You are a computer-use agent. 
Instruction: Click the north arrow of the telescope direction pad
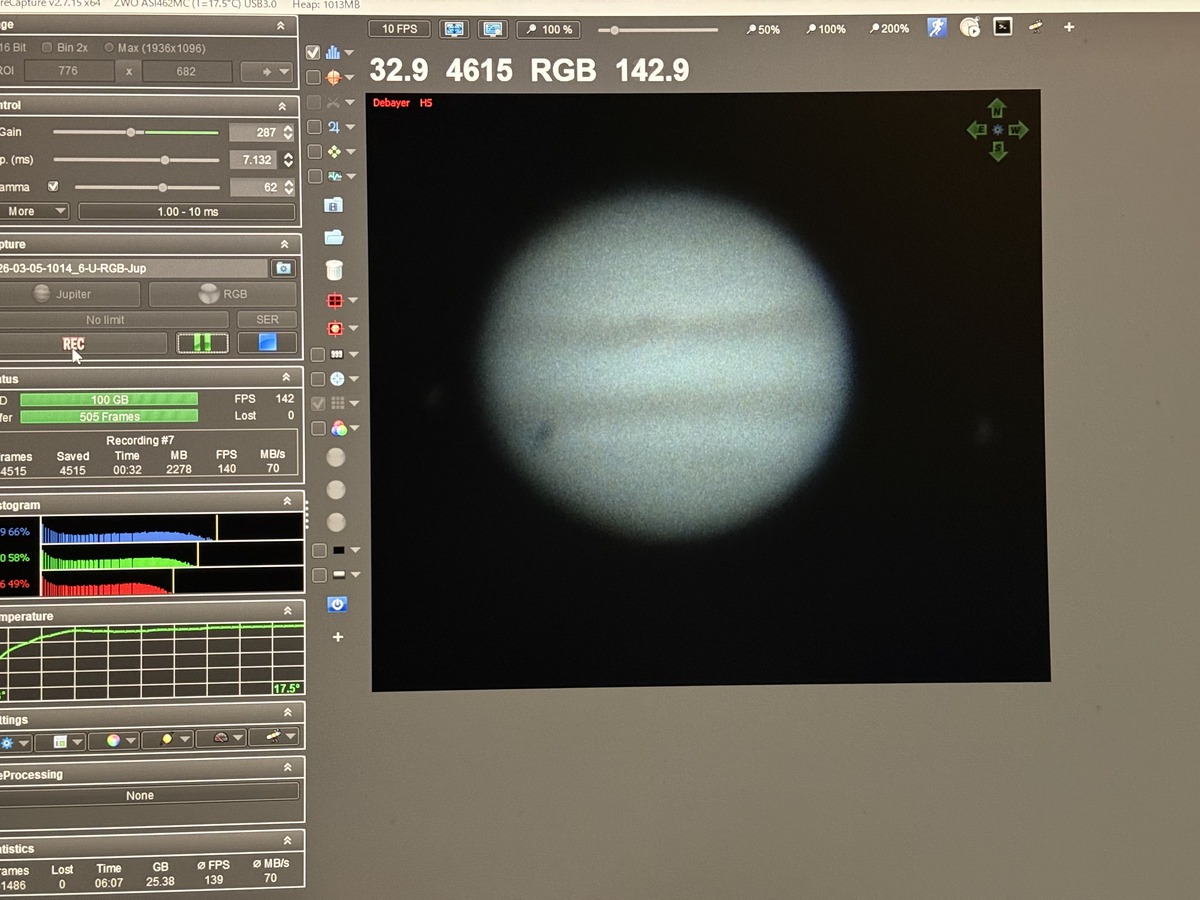click(x=997, y=108)
